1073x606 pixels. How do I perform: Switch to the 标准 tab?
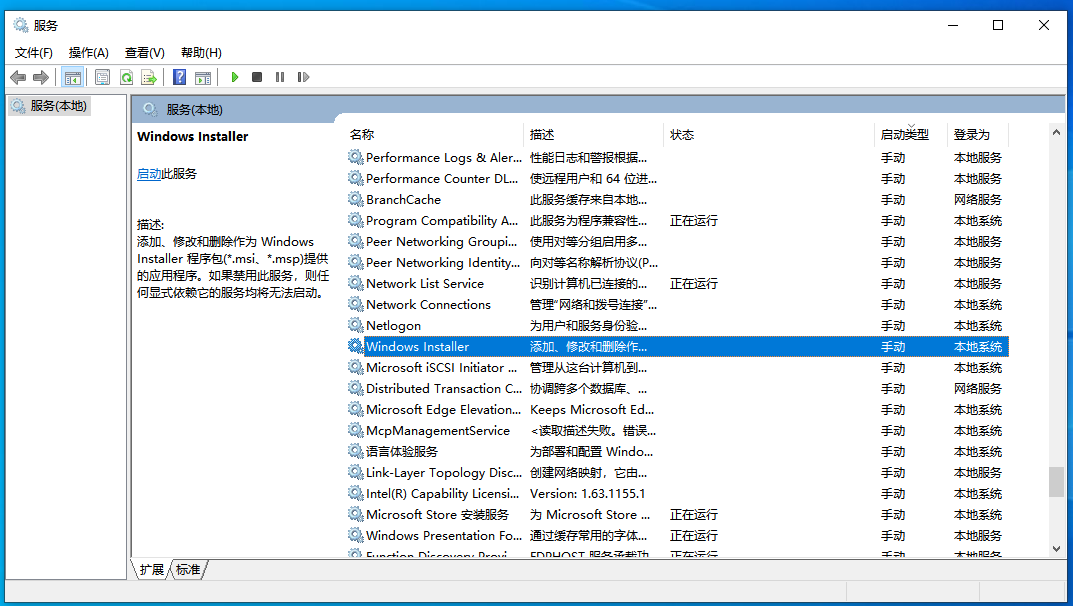(x=188, y=569)
